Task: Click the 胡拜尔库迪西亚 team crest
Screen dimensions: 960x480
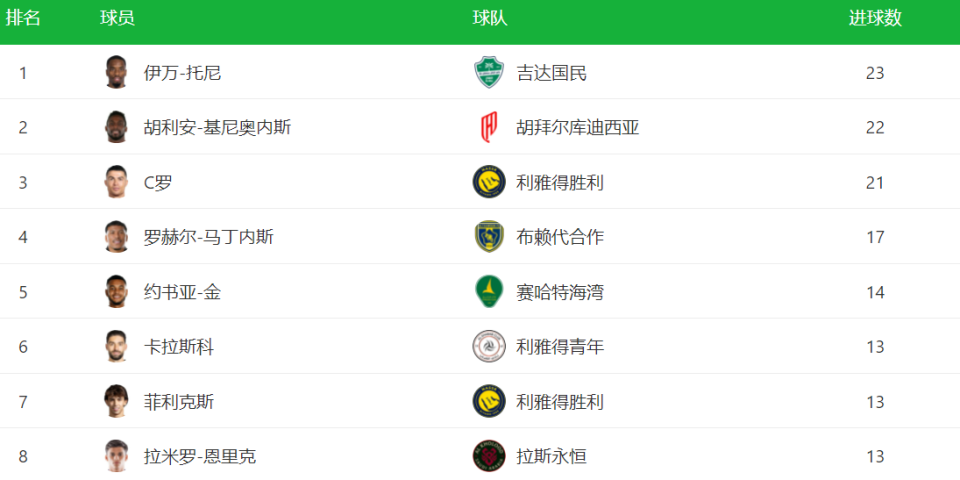Action: click(x=488, y=127)
